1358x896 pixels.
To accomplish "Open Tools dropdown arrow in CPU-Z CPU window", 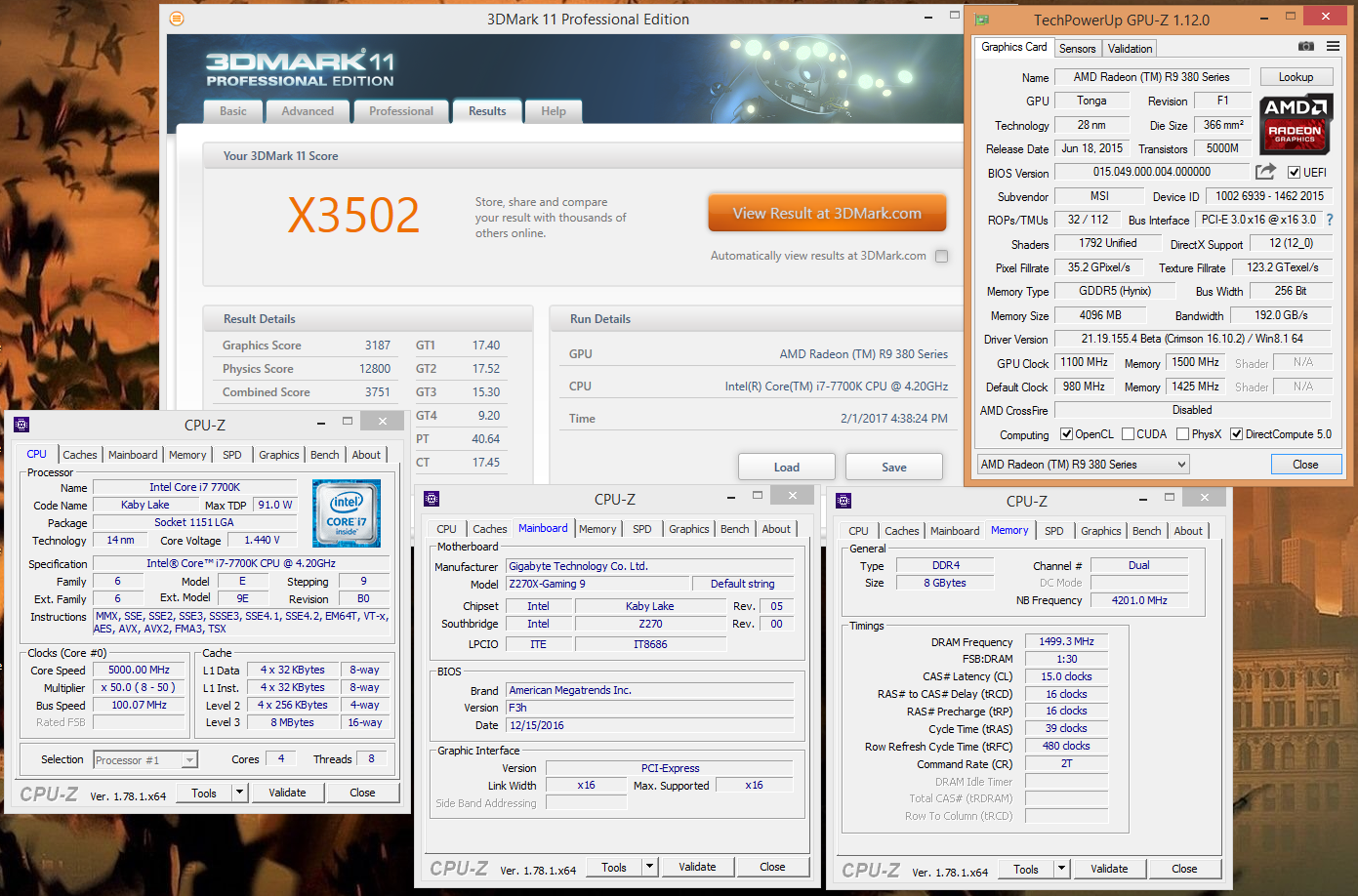I will point(239,793).
